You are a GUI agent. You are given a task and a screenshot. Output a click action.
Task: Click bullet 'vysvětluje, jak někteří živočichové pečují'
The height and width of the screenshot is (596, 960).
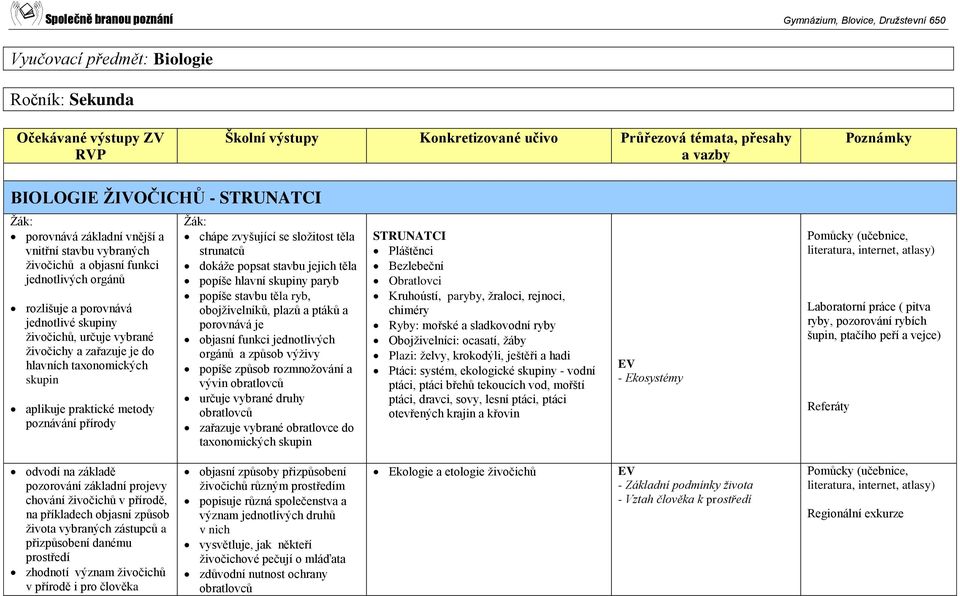click(x=272, y=552)
